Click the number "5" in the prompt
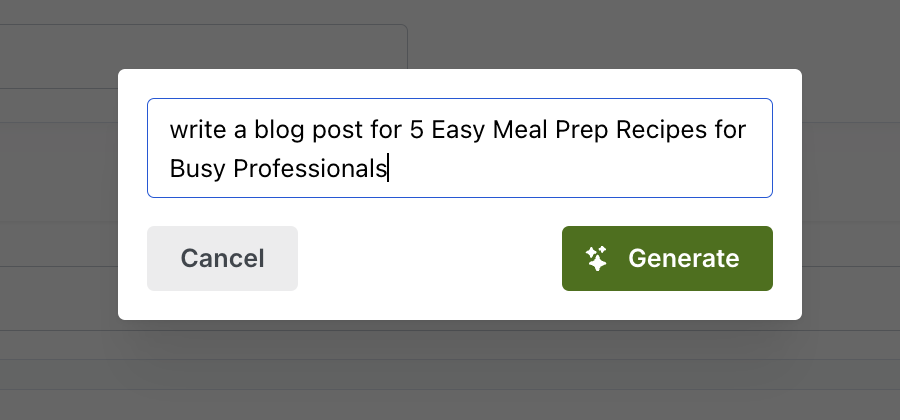The image size is (900, 420). tap(416, 130)
